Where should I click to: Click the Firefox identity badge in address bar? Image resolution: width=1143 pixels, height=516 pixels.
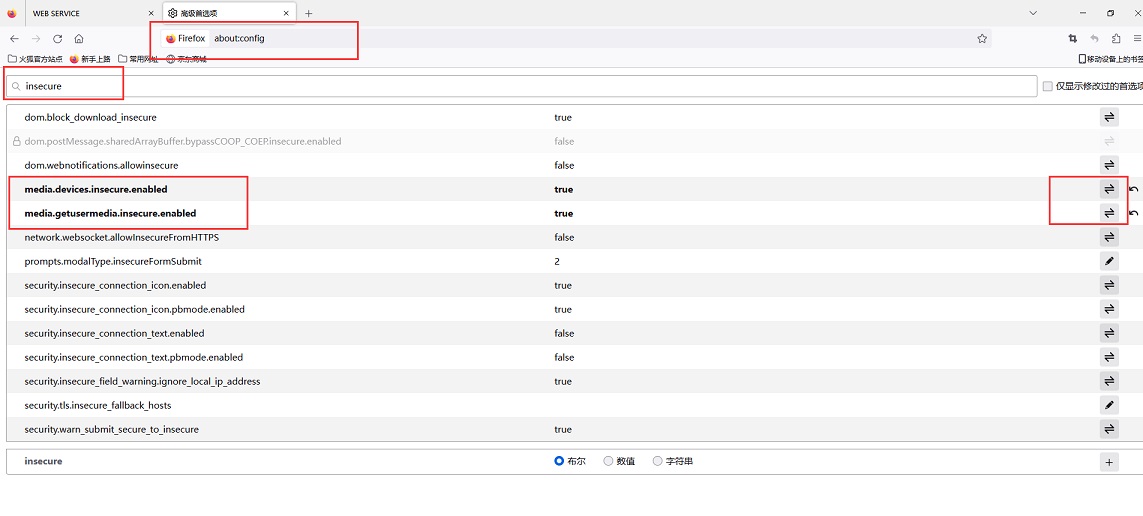[x=186, y=39]
